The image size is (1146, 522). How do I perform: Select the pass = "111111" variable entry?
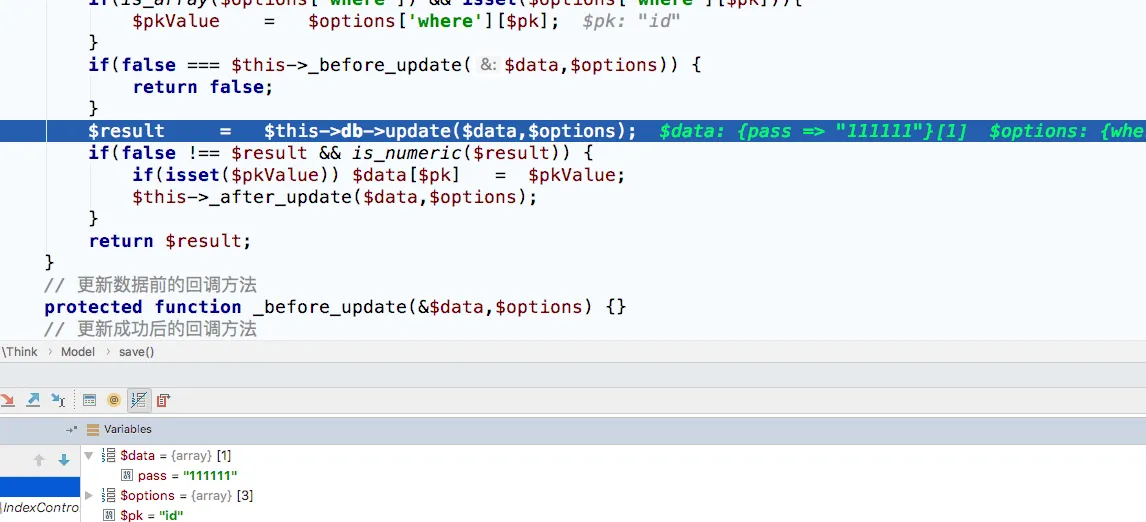click(x=187, y=475)
